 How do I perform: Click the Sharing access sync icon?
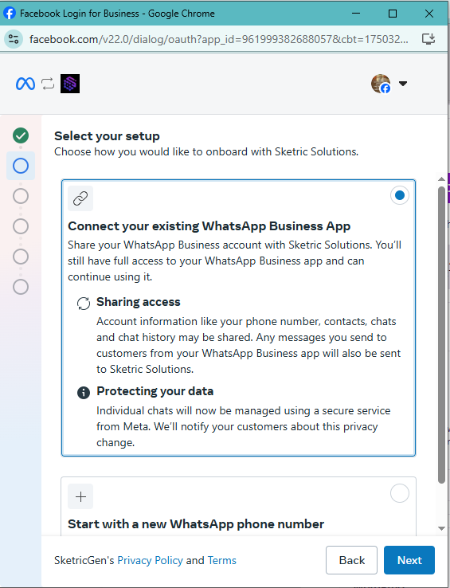coord(83,303)
